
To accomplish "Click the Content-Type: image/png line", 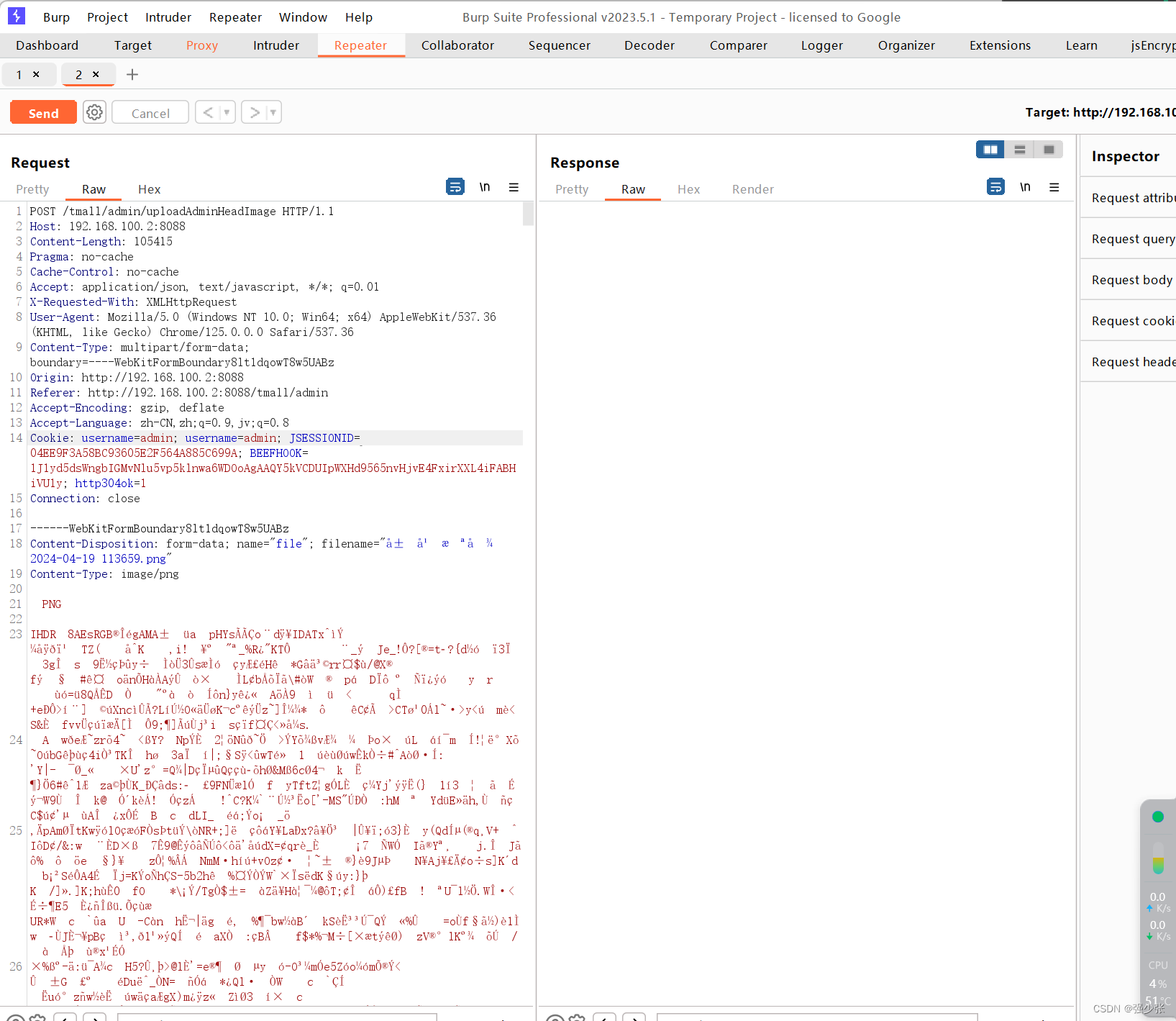I will [x=104, y=573].
